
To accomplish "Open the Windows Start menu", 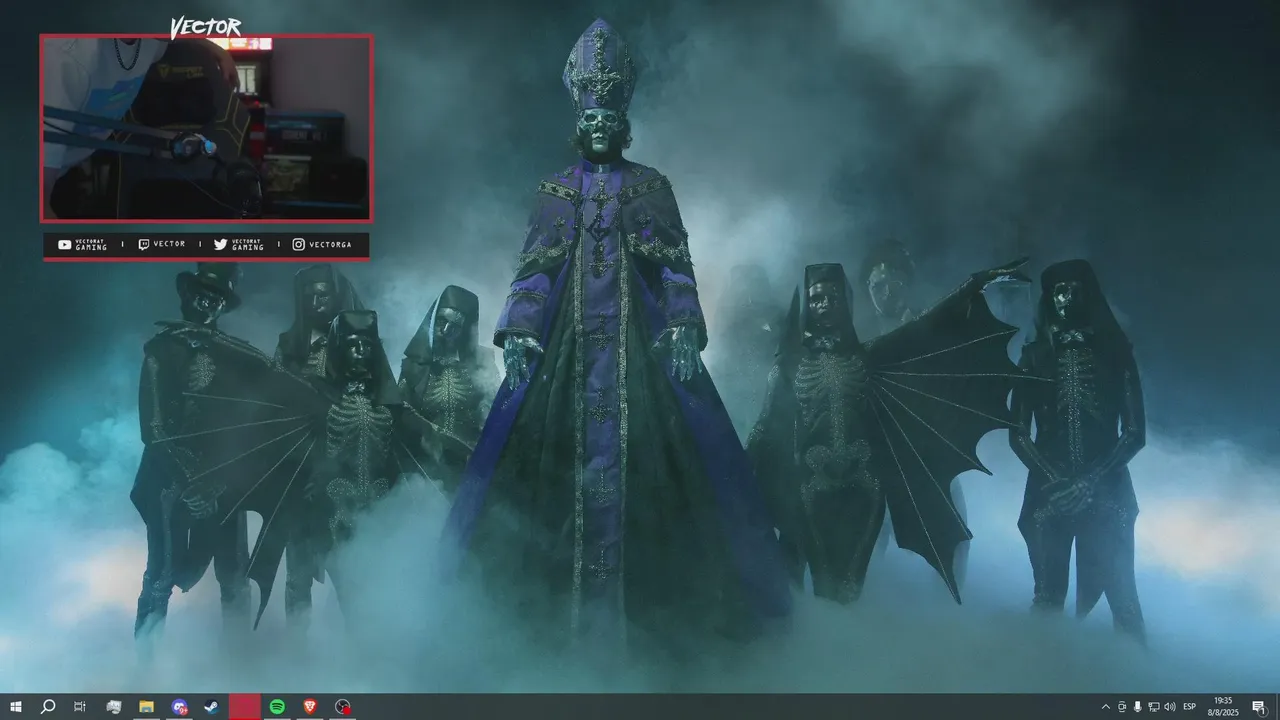I will coord(16,707).
